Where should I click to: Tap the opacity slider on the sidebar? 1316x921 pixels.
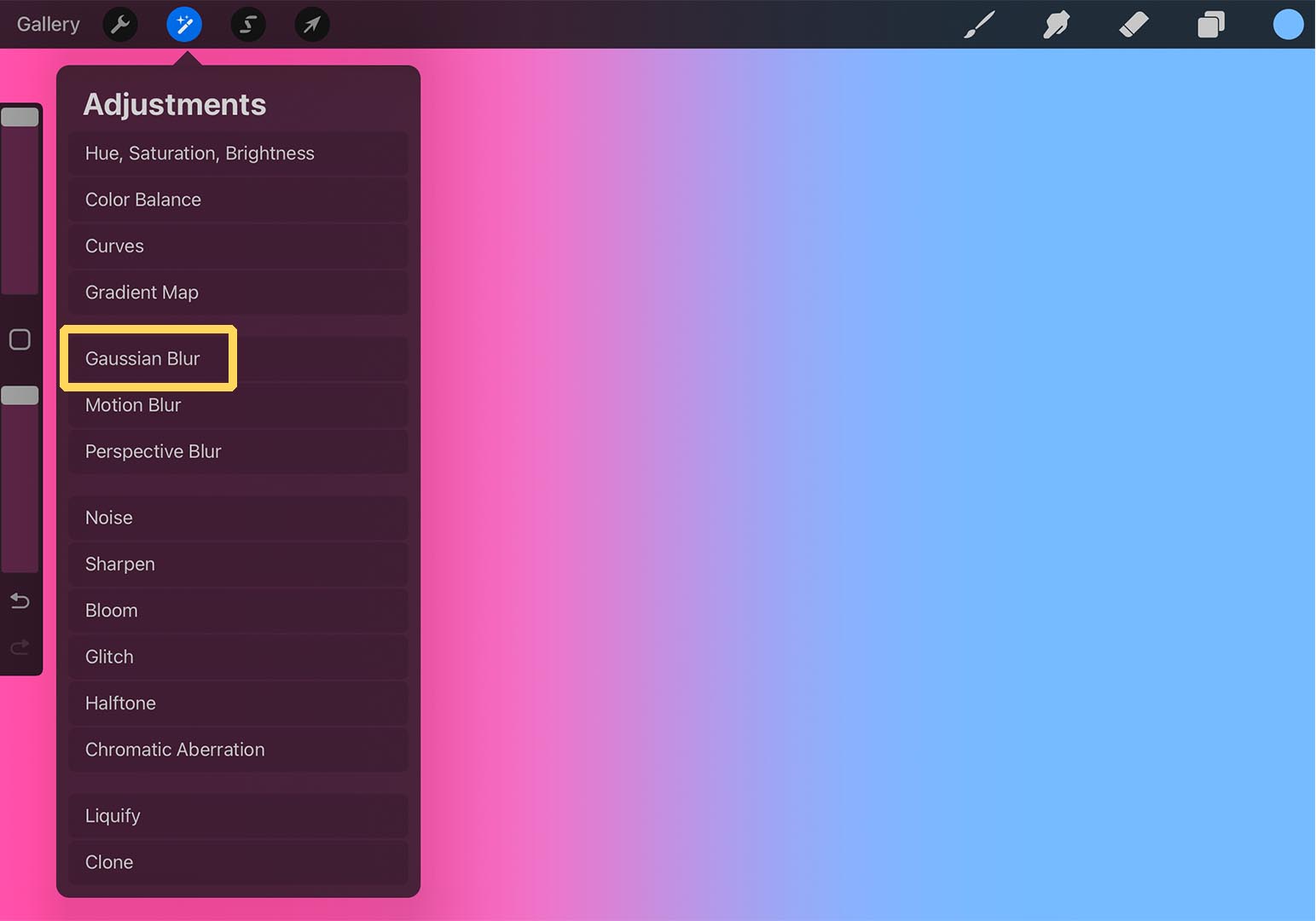pyautogui.click(x=20, y=394)
